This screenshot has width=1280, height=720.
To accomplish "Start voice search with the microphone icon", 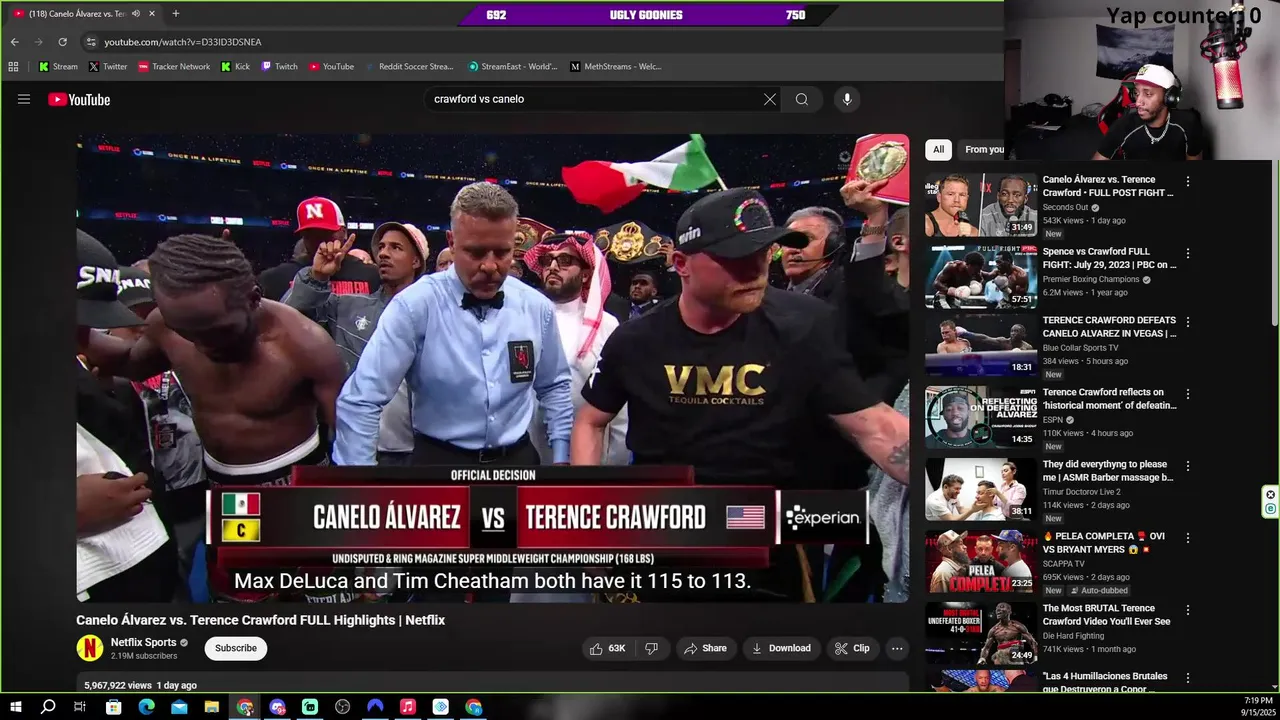I will [847, 99].
